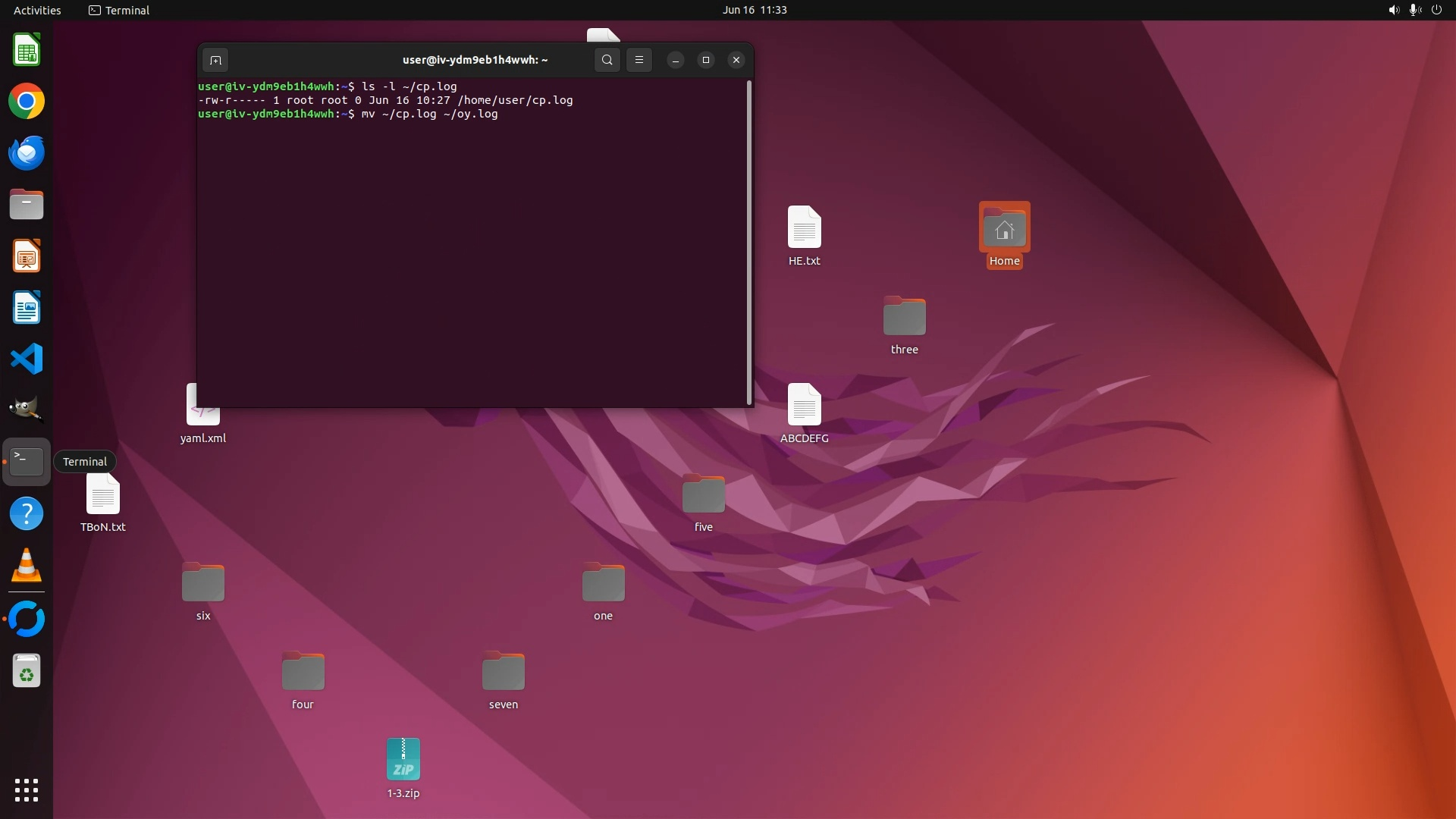The image size is (1456, 819).
Task: Click the Activities button
Action: pyautogui.click(x=37, y=10)
